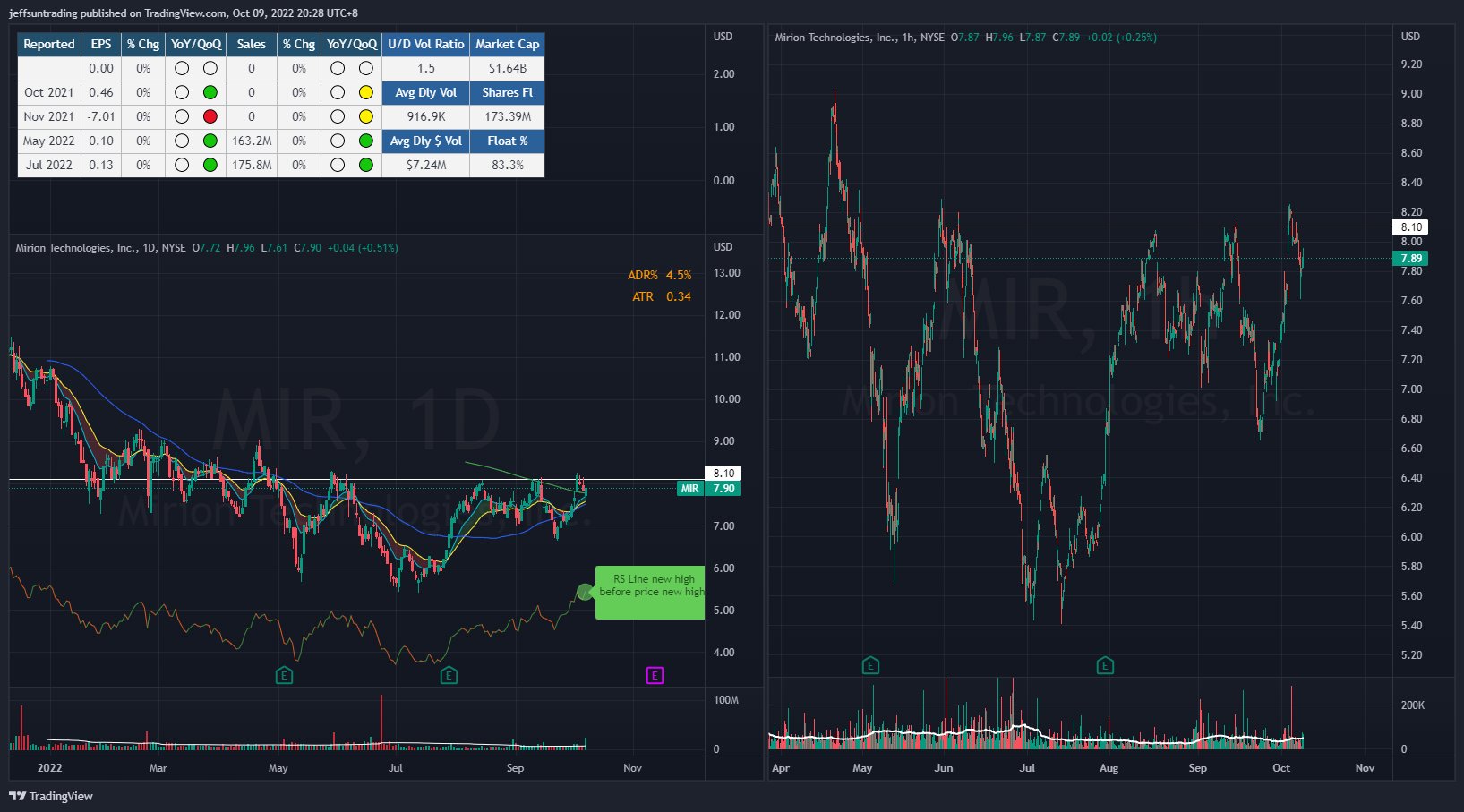Select the yellow circle in the Nov 2021 row
1464x812 pixels.
click(x=365, y=116)
